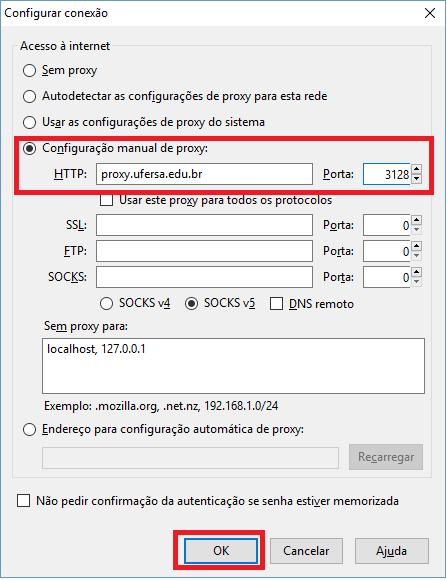Screen dimensions: 447x580
Task: Select the SOCKS v4 radio option
Action: tap(107, 304)
